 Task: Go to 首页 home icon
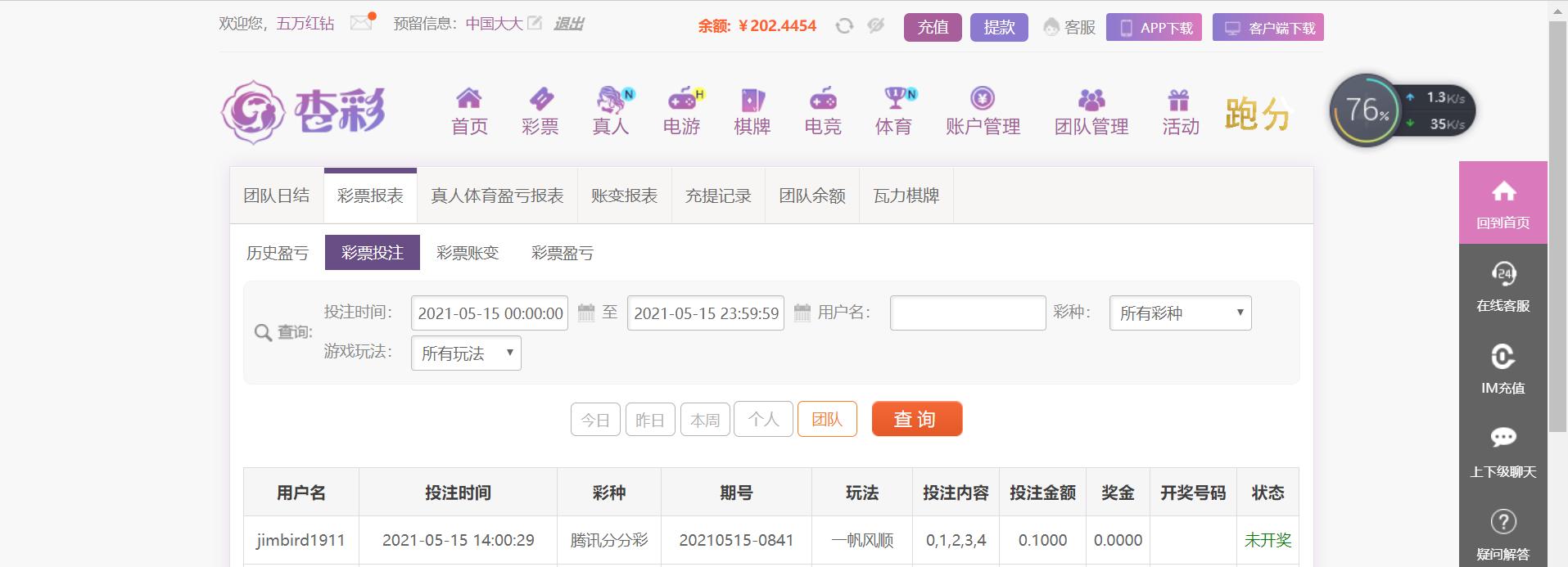click(469, 111)
